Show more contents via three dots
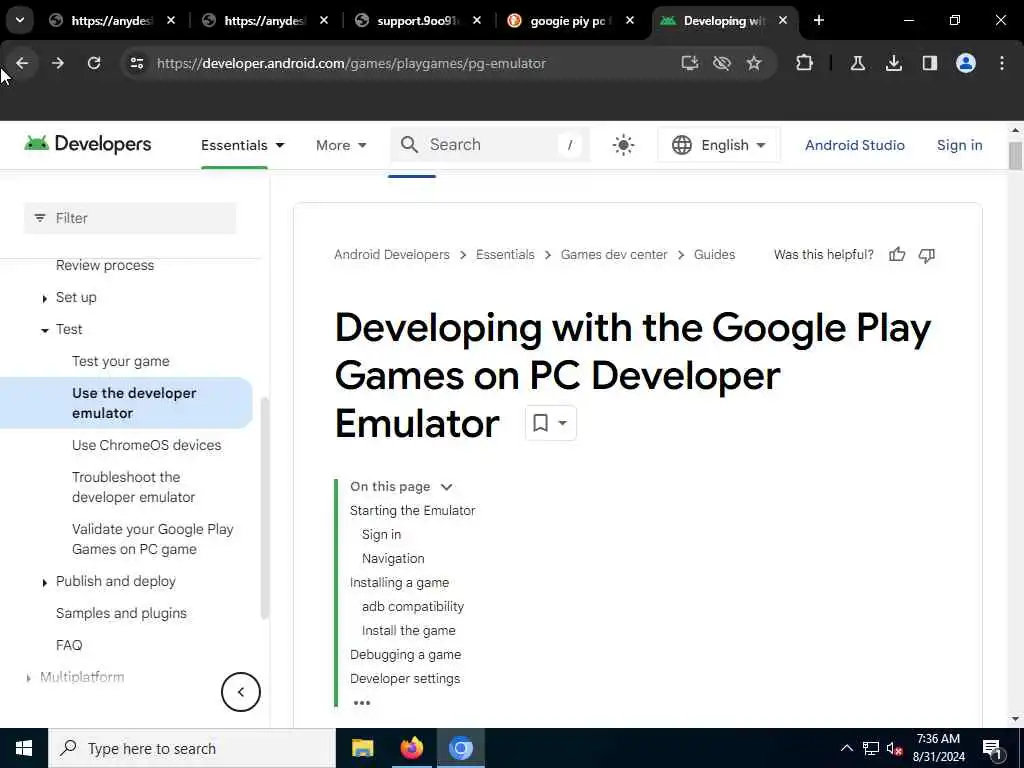This screenshot has height=768, width=1024. (361, 703)
